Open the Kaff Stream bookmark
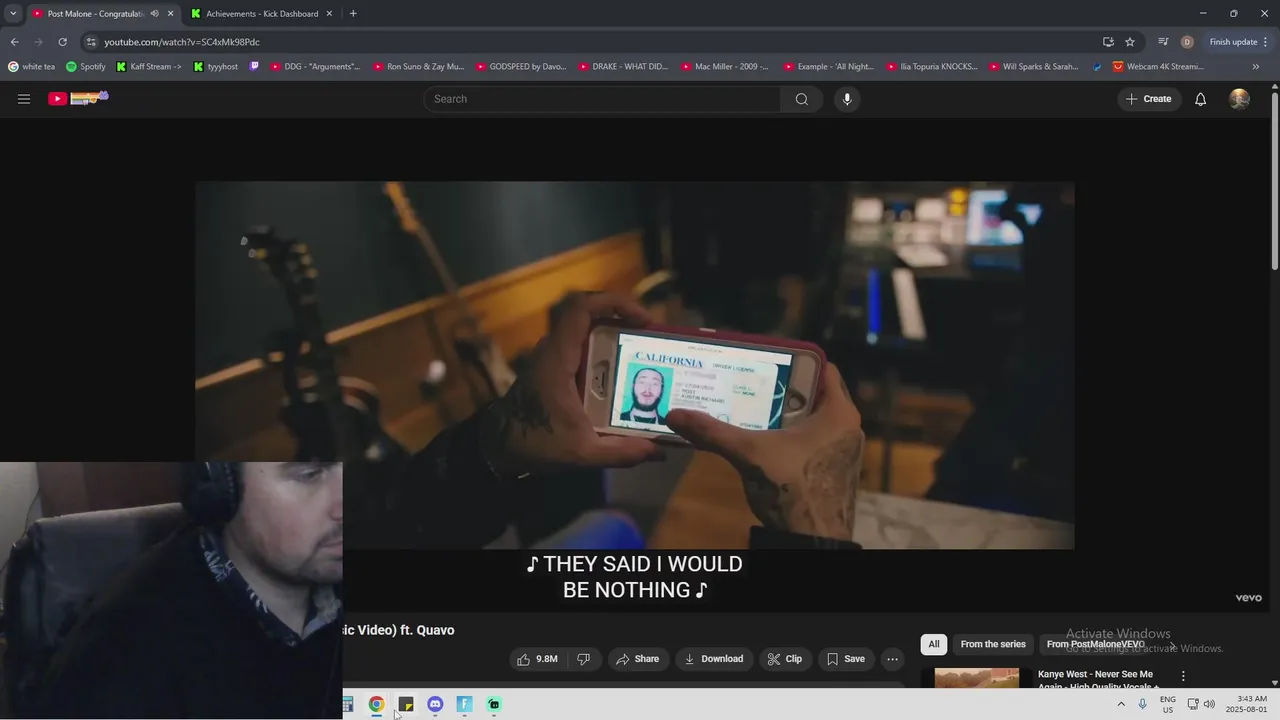 coord(149,67)
